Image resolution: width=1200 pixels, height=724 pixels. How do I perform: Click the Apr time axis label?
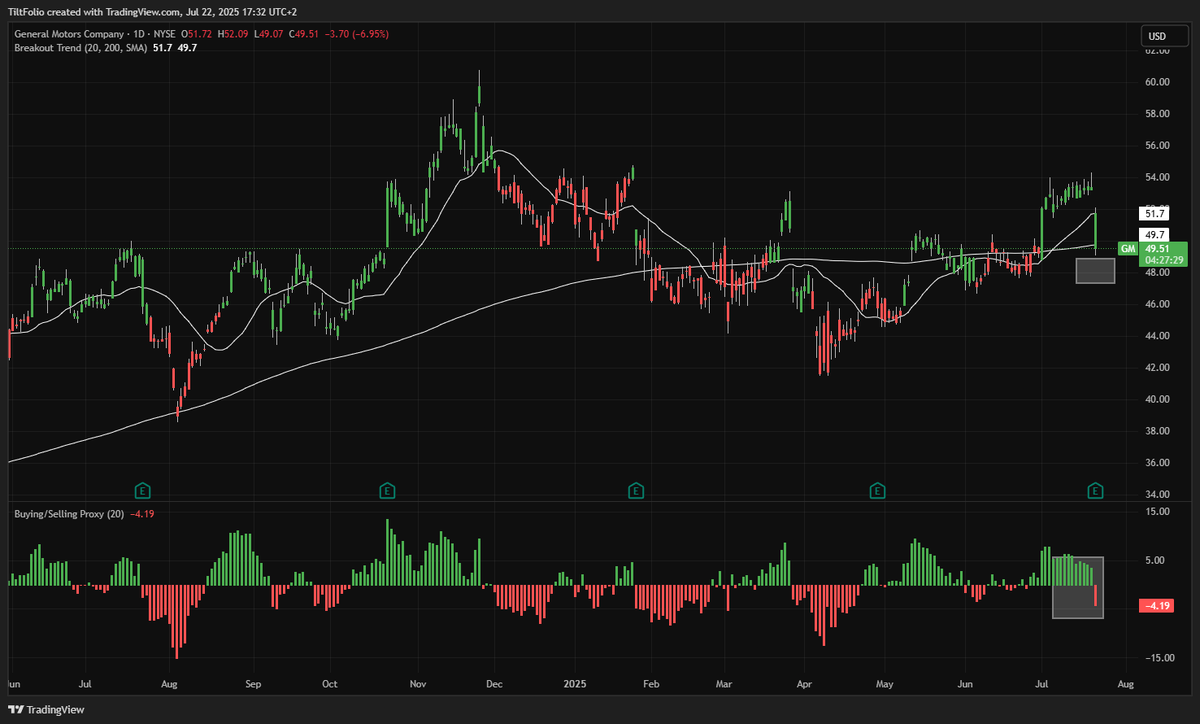point(804,686)
